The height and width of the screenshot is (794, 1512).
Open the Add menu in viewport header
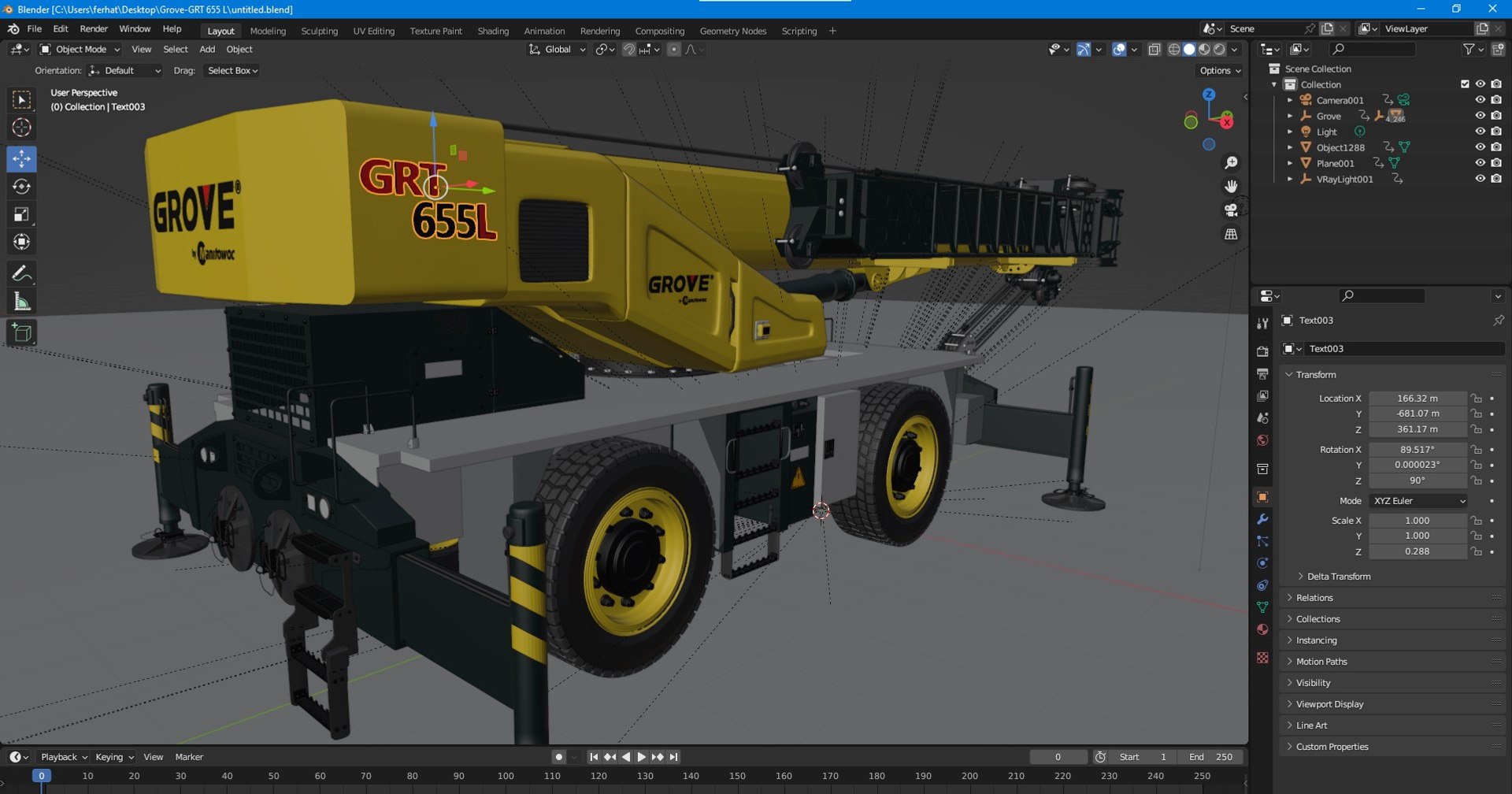point(207,50)
